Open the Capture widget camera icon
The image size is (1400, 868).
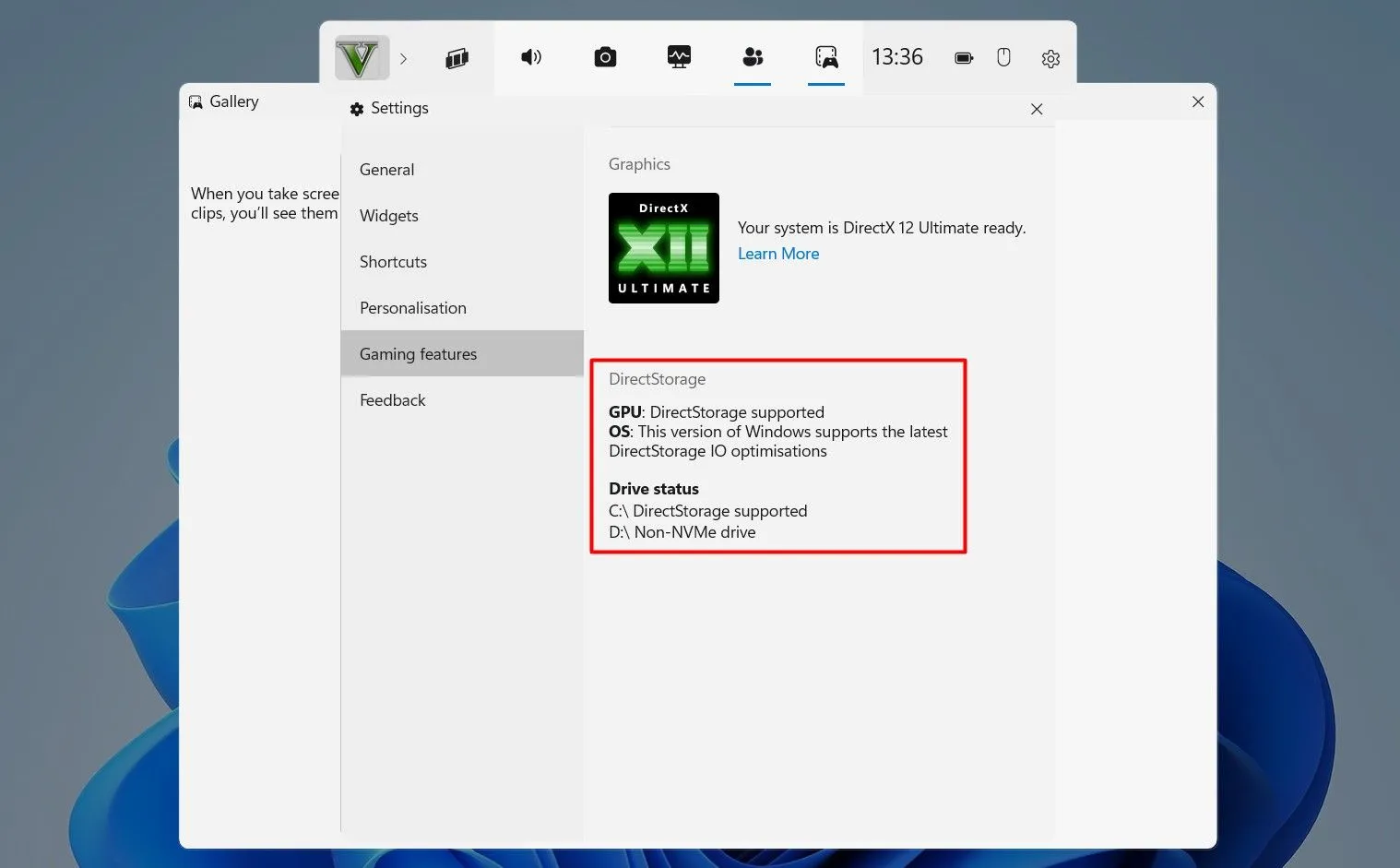605,57
